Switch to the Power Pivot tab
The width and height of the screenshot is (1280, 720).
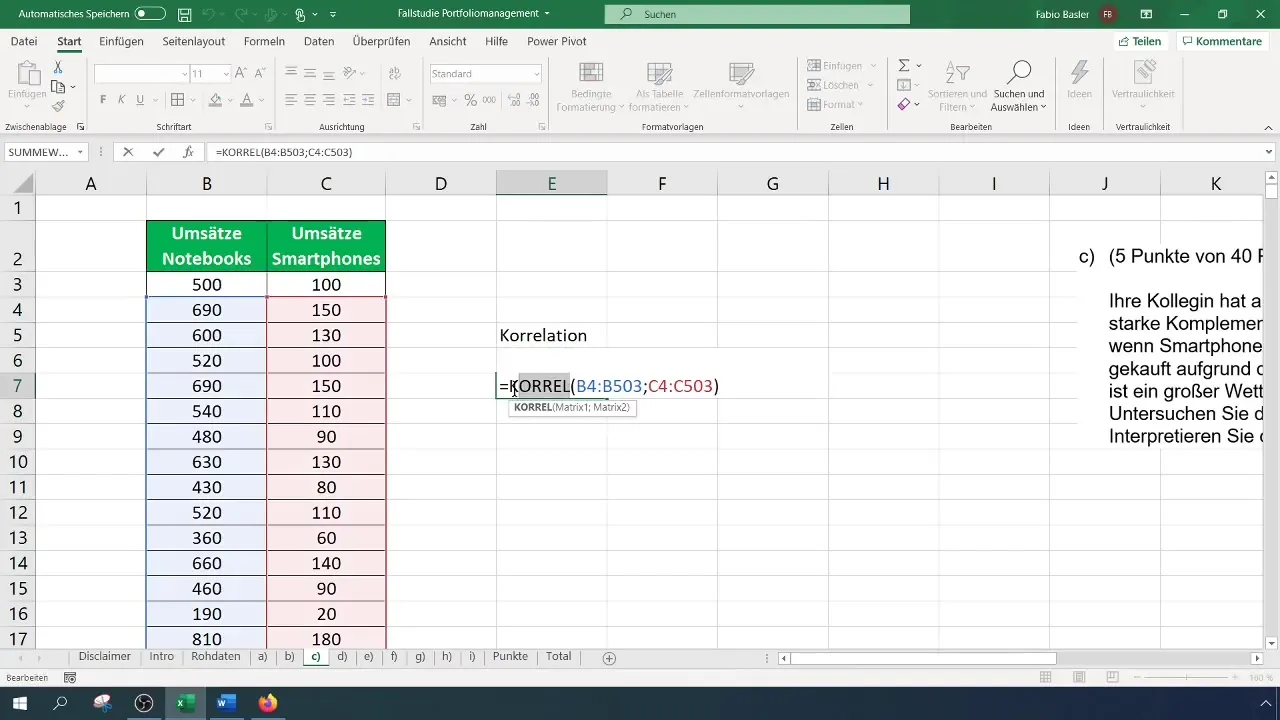tap(557, 41)
